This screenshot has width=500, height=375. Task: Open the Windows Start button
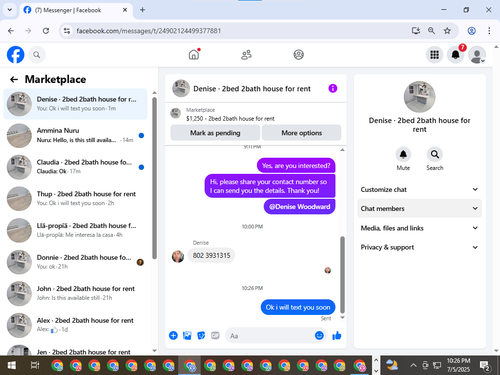[x=12, y=366]
